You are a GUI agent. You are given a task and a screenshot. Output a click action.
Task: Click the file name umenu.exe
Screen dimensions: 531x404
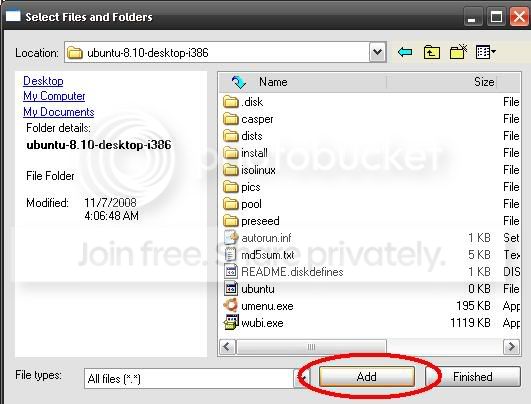tap(267, 306)
